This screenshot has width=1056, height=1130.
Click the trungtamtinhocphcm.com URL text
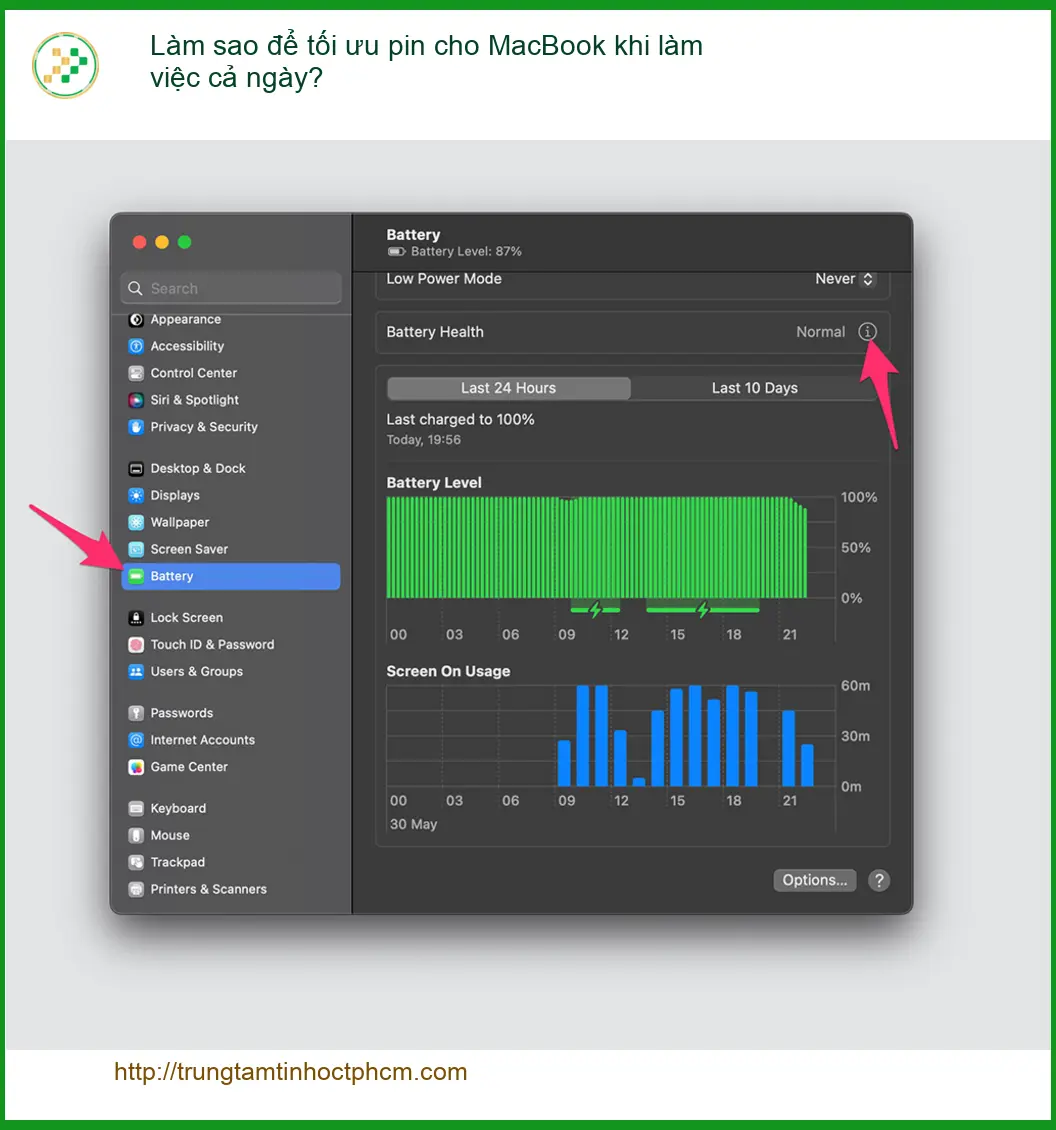pos(290,1072)
